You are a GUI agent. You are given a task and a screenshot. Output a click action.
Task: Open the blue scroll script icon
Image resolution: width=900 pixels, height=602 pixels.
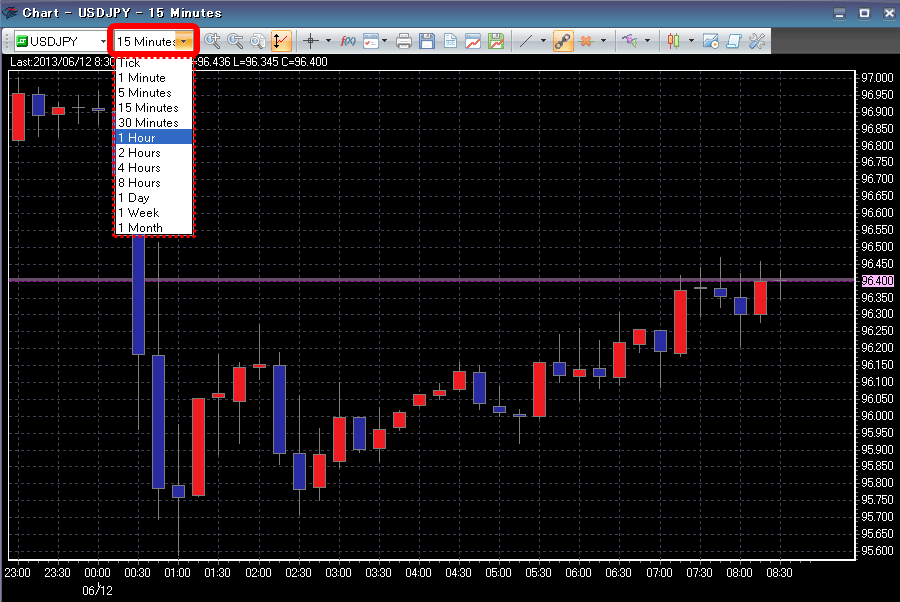pos(734,41)
